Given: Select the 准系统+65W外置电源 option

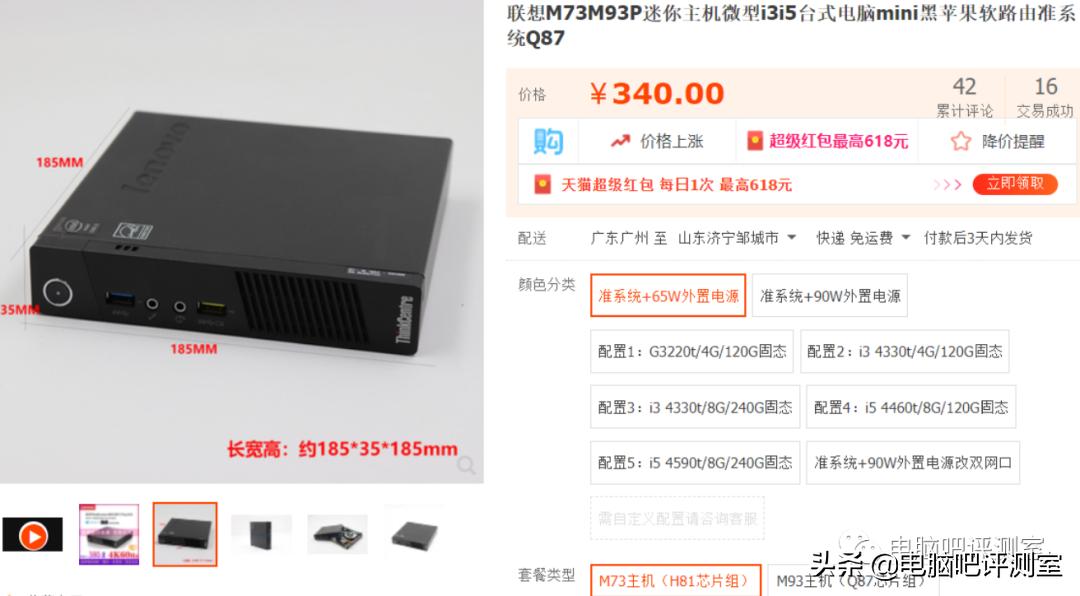Looking at the screenshot, I should pos(668,296).
